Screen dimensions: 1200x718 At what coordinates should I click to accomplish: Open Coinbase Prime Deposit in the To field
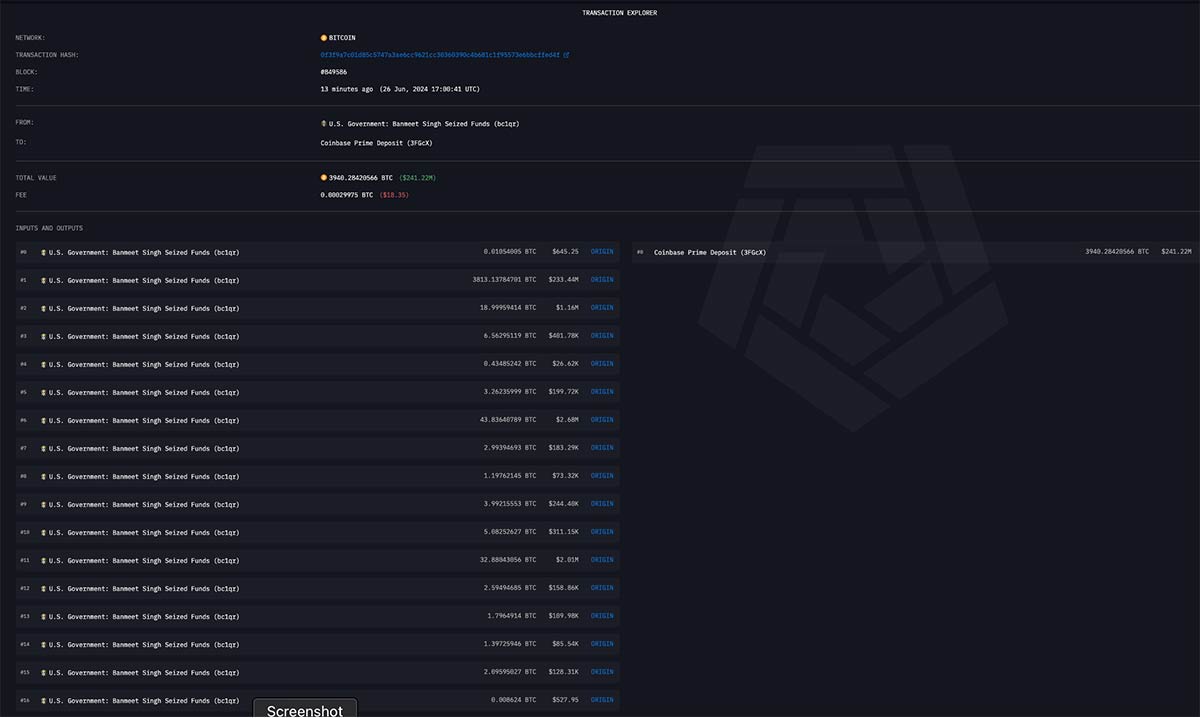tap(376, 143)
